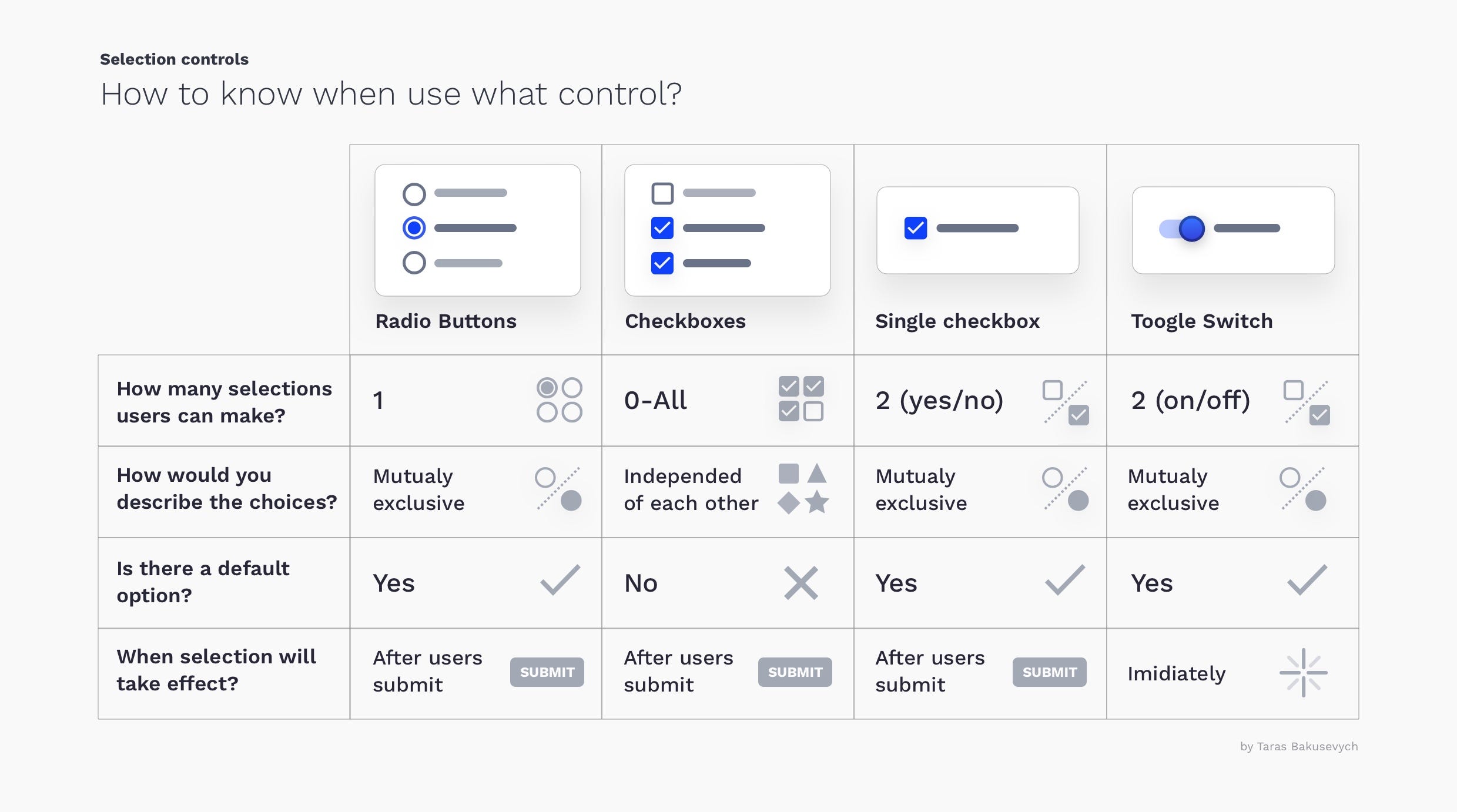
Task: Click the SUBMIT button in Radio Buttons column
Action: coord(547,672)
